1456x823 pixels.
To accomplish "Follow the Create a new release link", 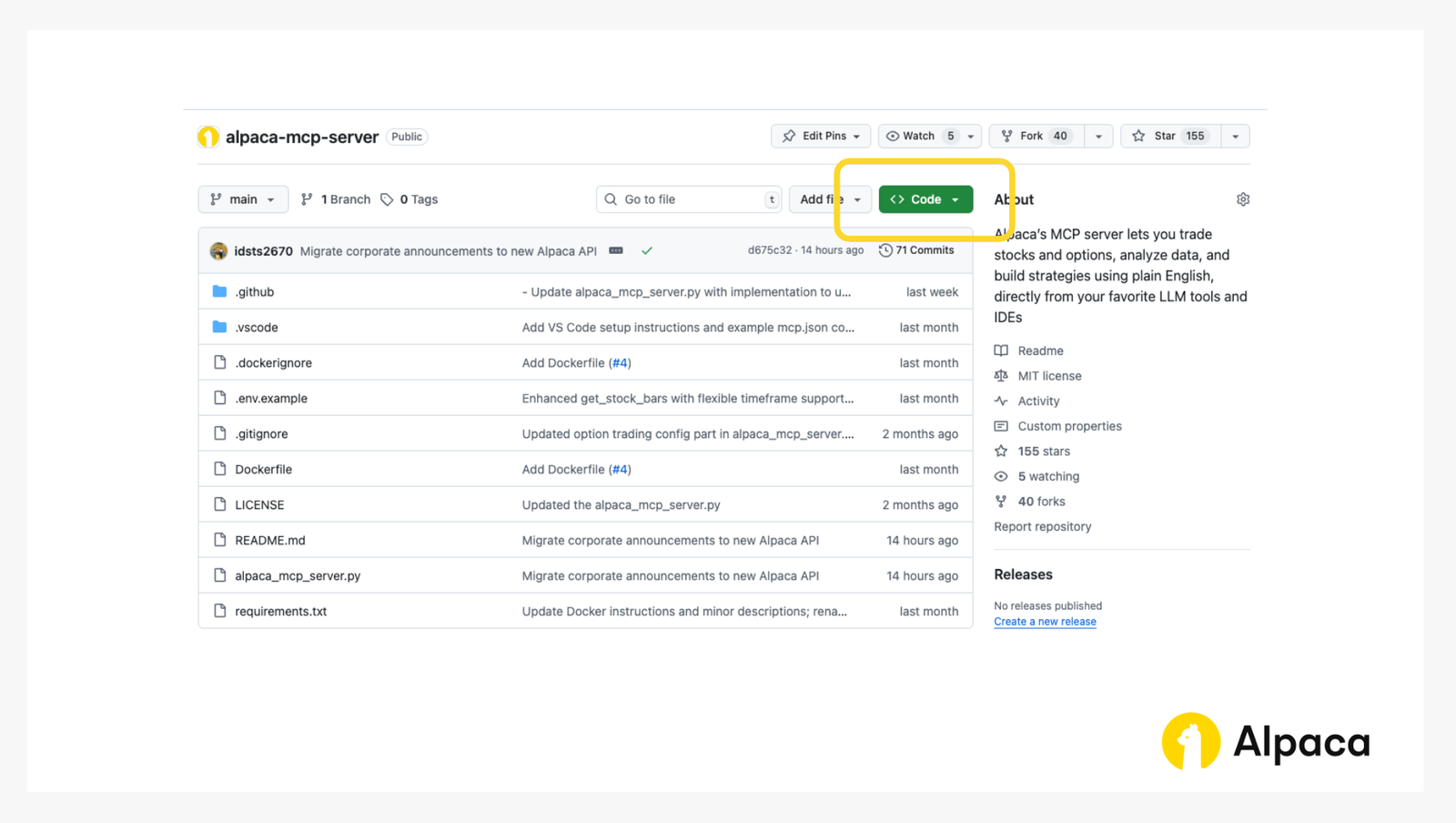I will point(1045,621).
